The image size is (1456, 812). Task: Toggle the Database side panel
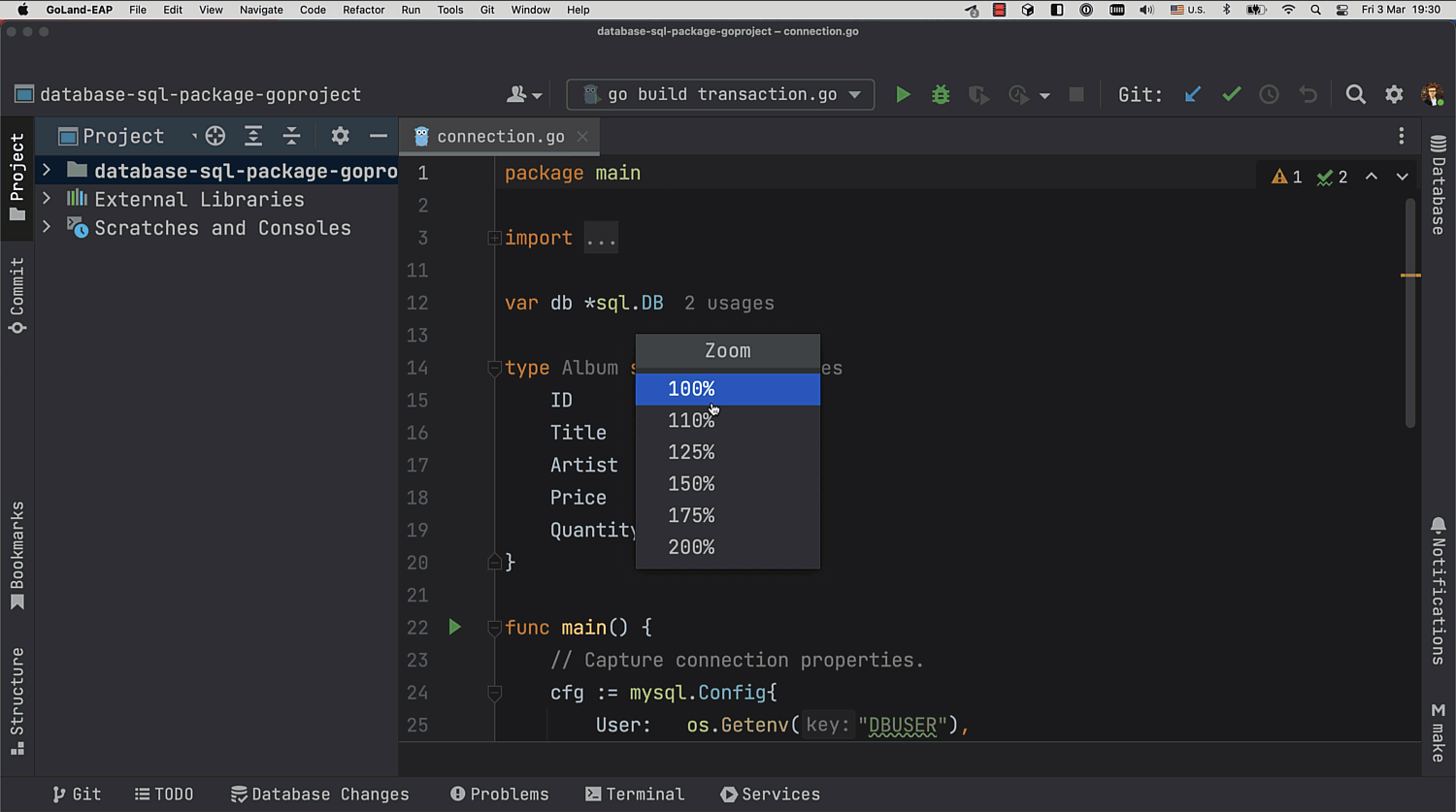1439,186
